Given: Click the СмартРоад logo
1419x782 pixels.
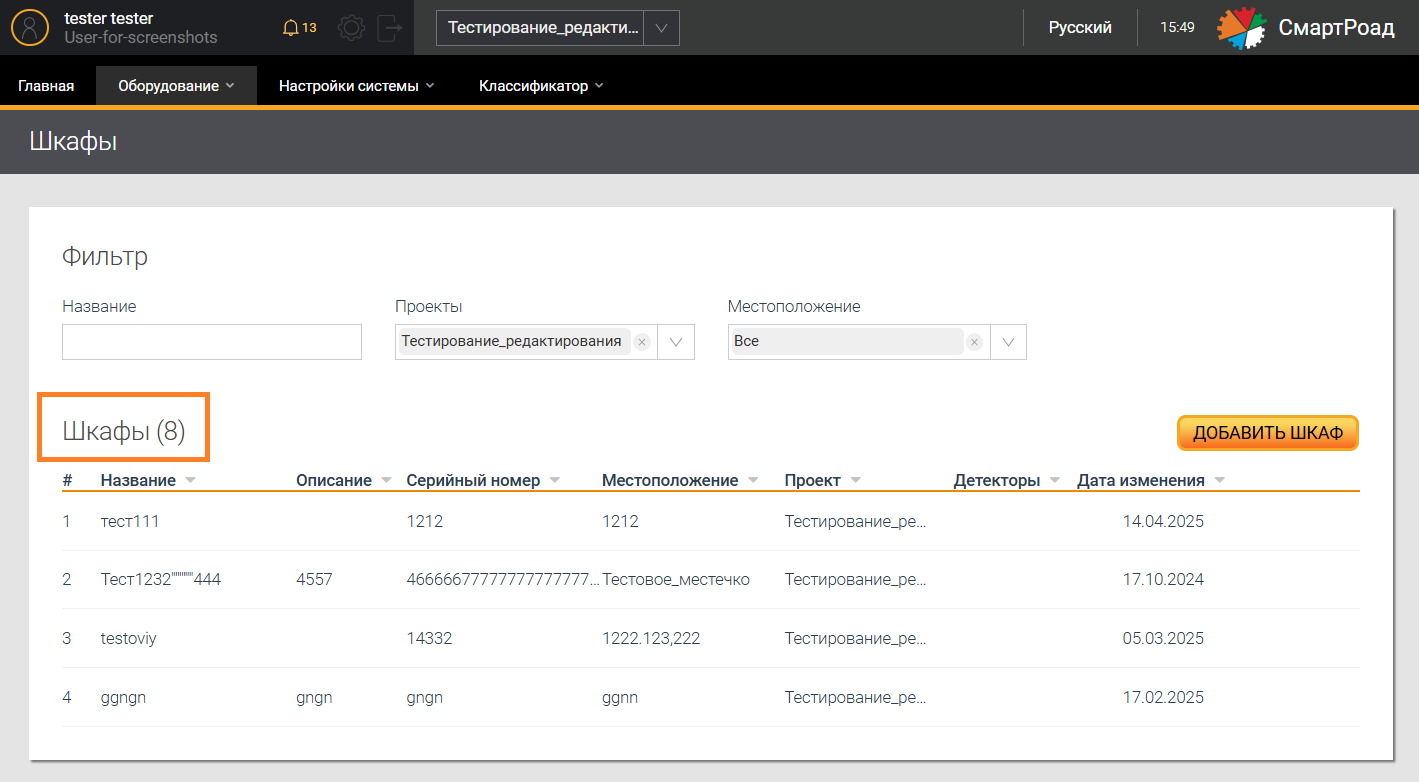Looking at the screenshot, I should tap(1305, 28).
